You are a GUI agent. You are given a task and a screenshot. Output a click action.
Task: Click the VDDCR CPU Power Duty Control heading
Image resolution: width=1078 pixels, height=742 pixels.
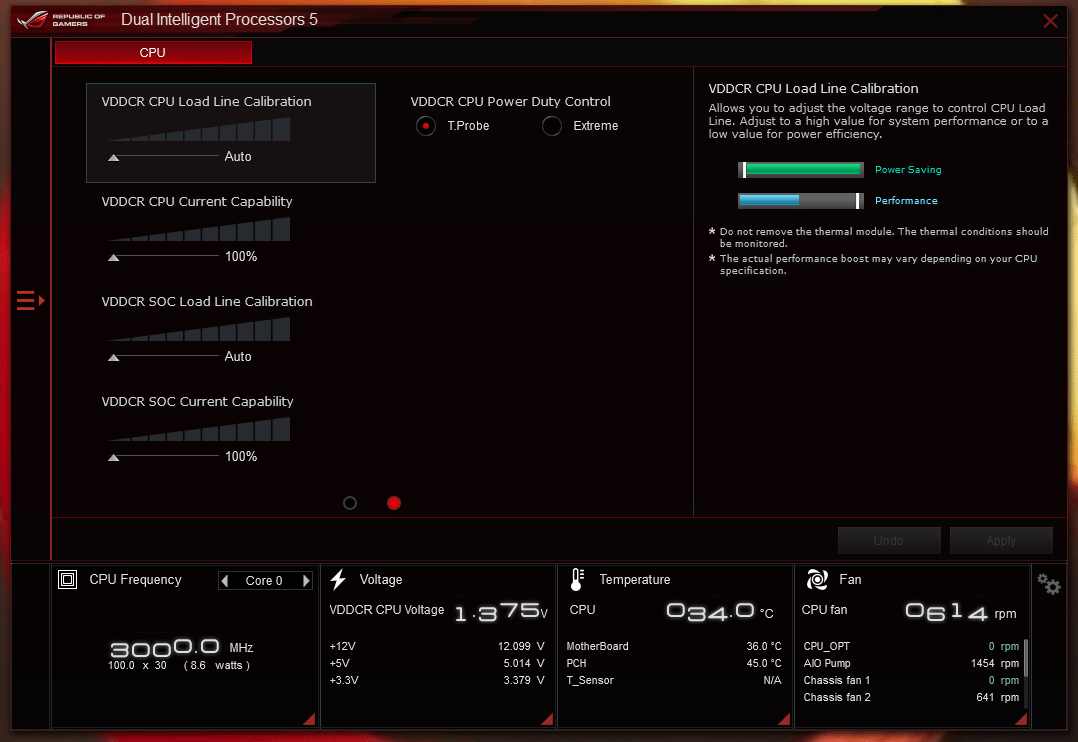coord(510,102)
